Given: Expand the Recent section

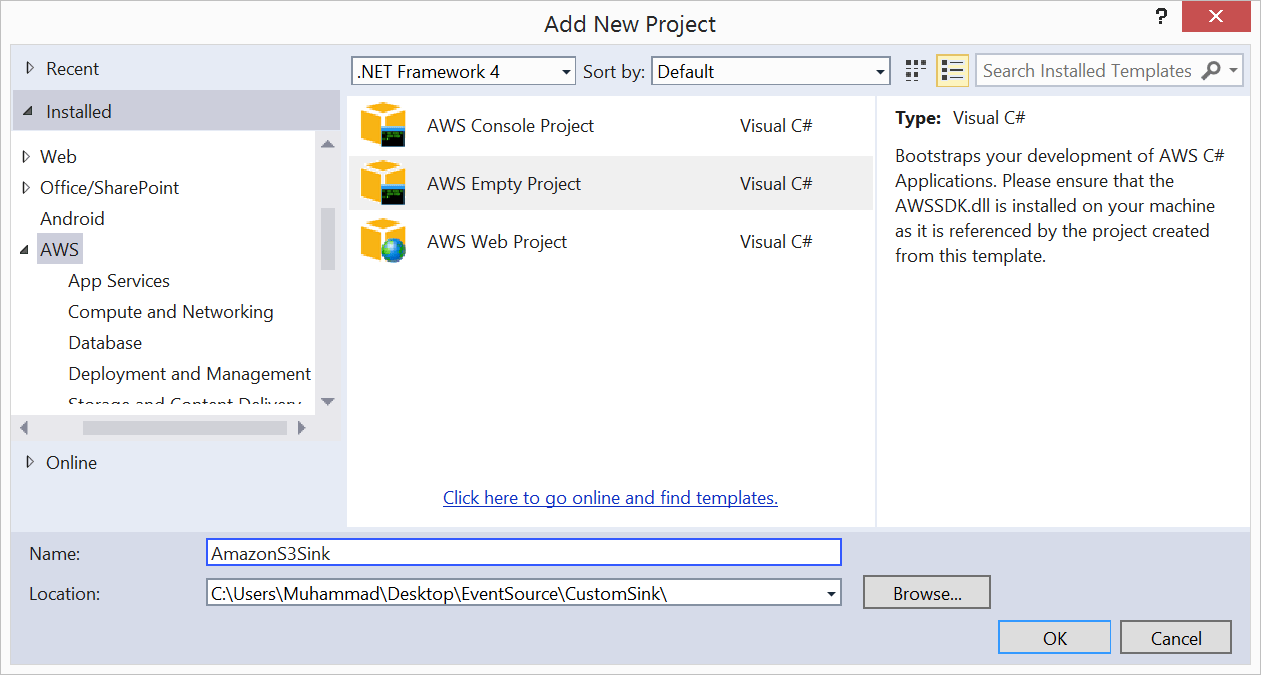Looking at the screenshot, I should pos(29,69).
